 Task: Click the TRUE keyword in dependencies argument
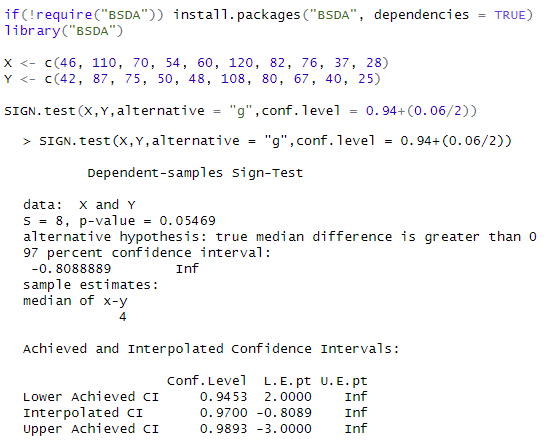pos(510,15)
